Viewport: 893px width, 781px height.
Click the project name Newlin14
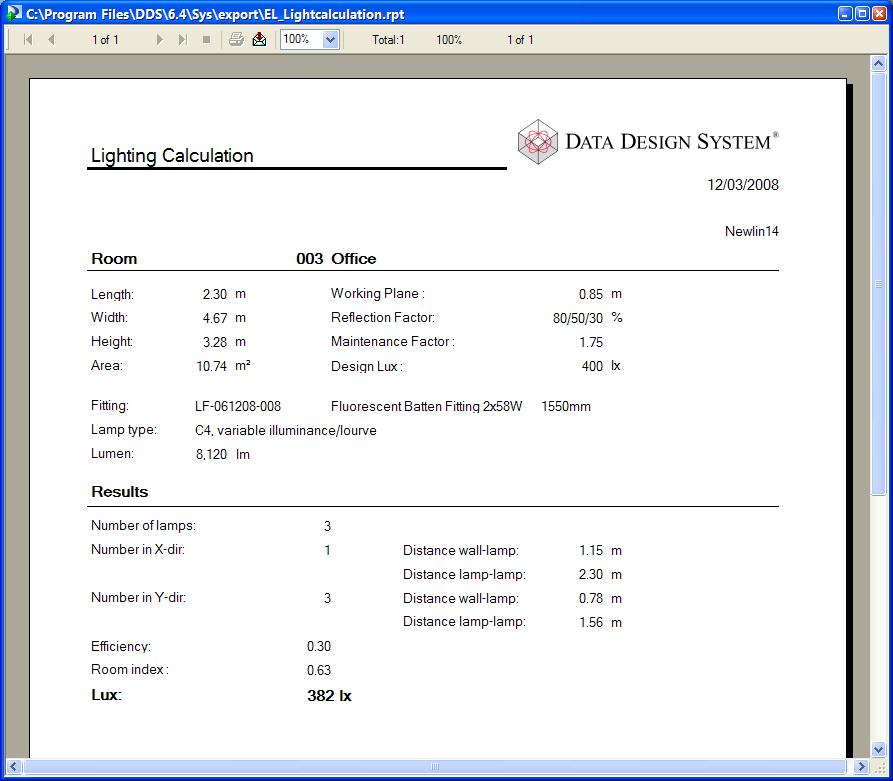click(x=751, y=231)
